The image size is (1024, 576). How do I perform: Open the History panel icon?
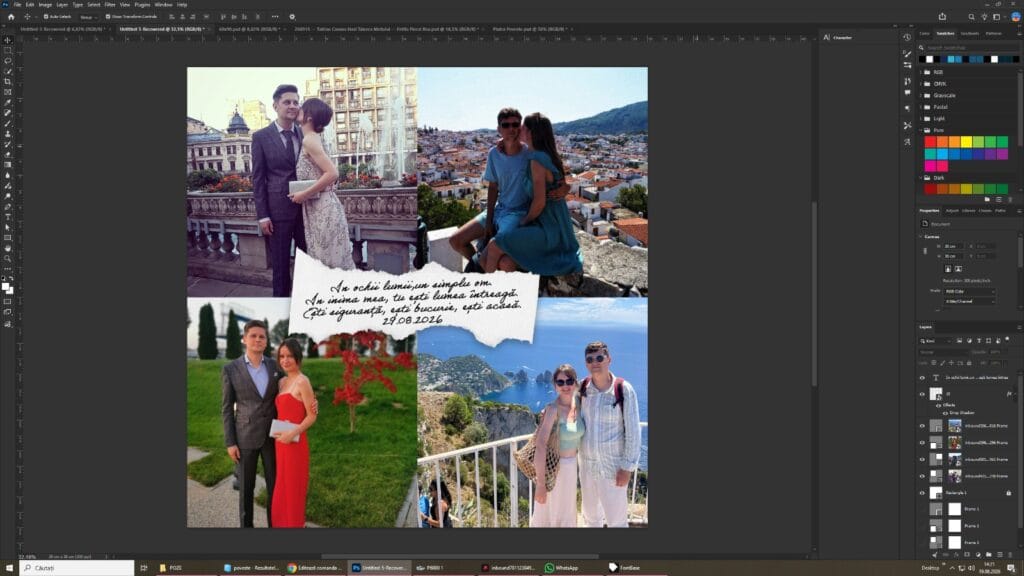pyautogui.click(x=907, y=37)
